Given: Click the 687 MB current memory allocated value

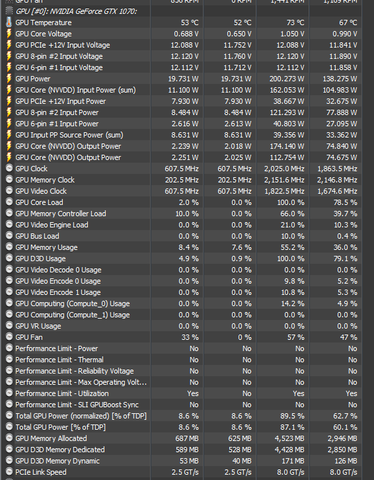Looking at the screenshot, I should [187, 438].
